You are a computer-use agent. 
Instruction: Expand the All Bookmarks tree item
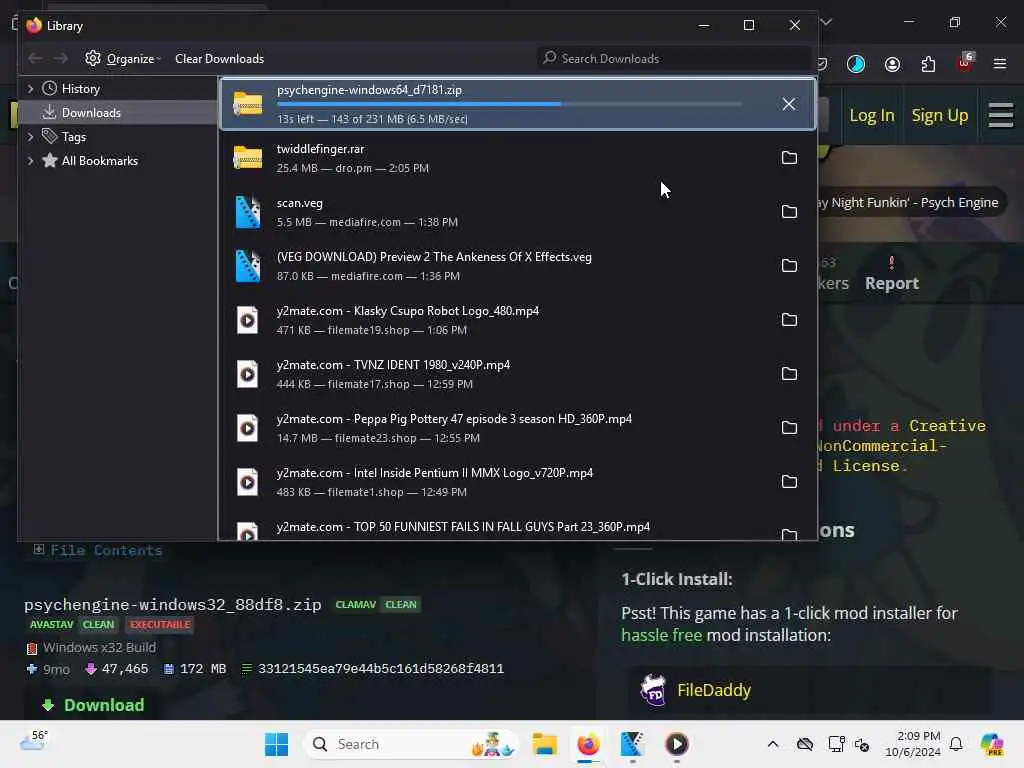pos(30,161)
